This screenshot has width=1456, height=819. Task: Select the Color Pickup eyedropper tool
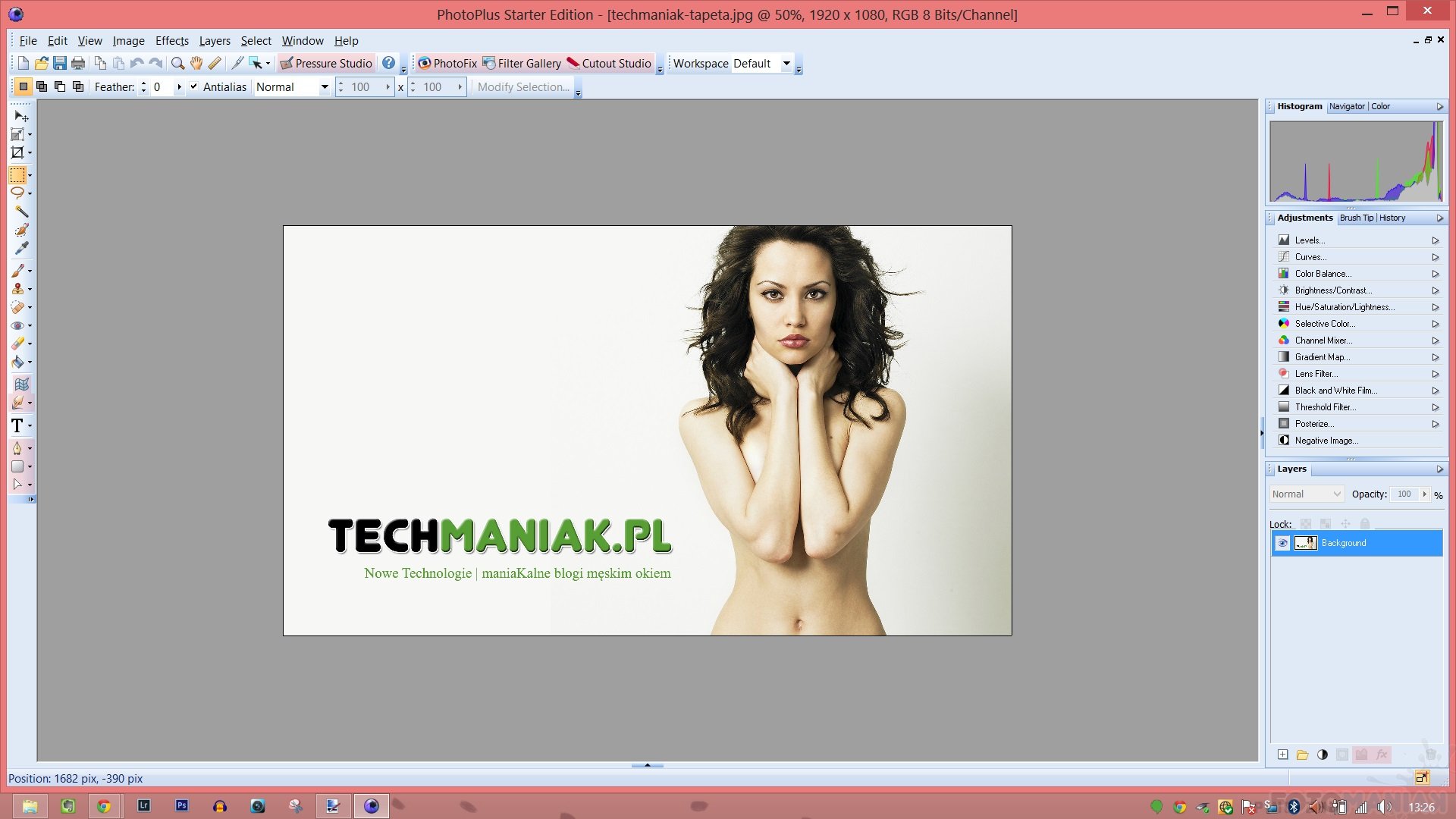click(20, 248)
